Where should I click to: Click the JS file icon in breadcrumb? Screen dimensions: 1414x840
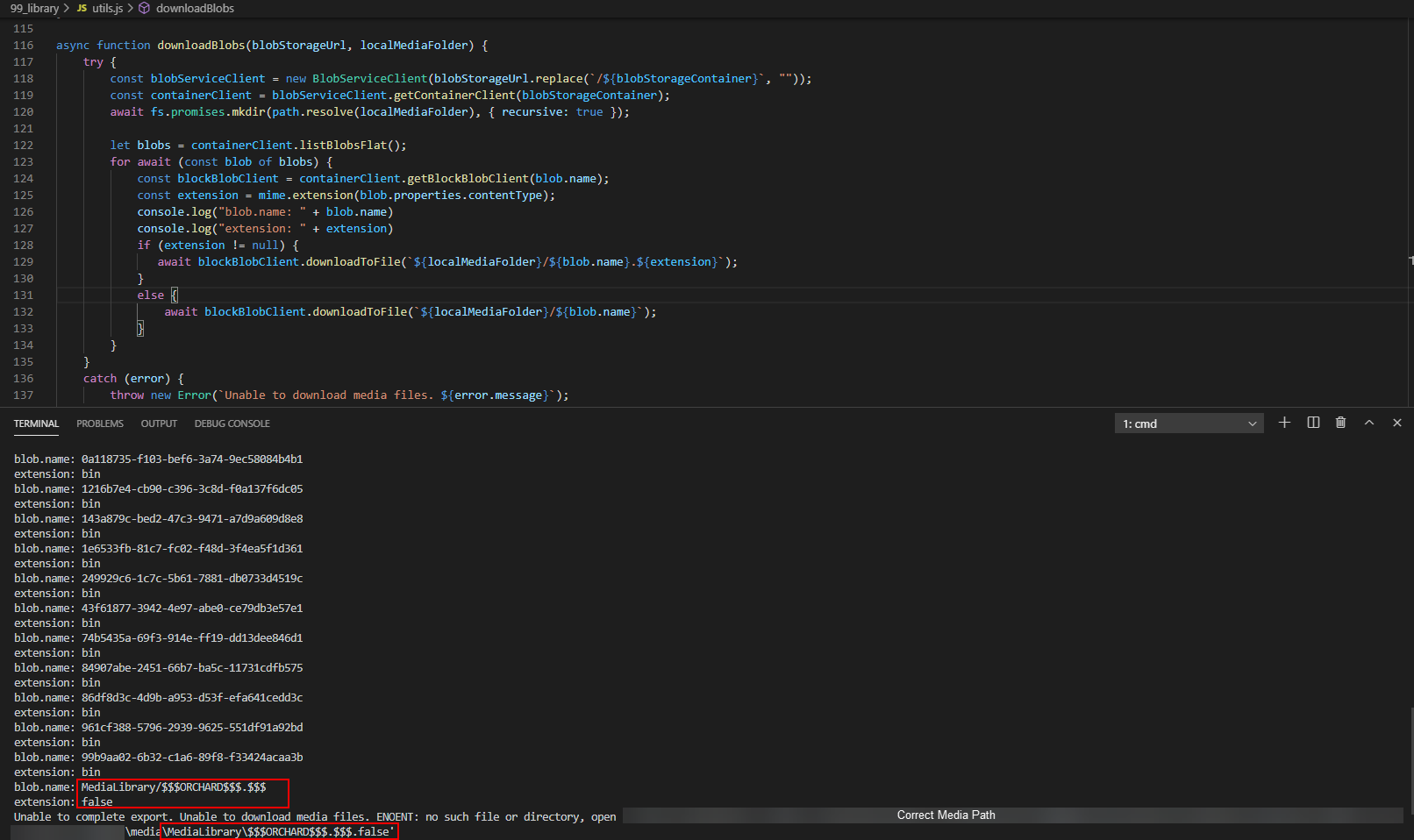pos(82,8)
